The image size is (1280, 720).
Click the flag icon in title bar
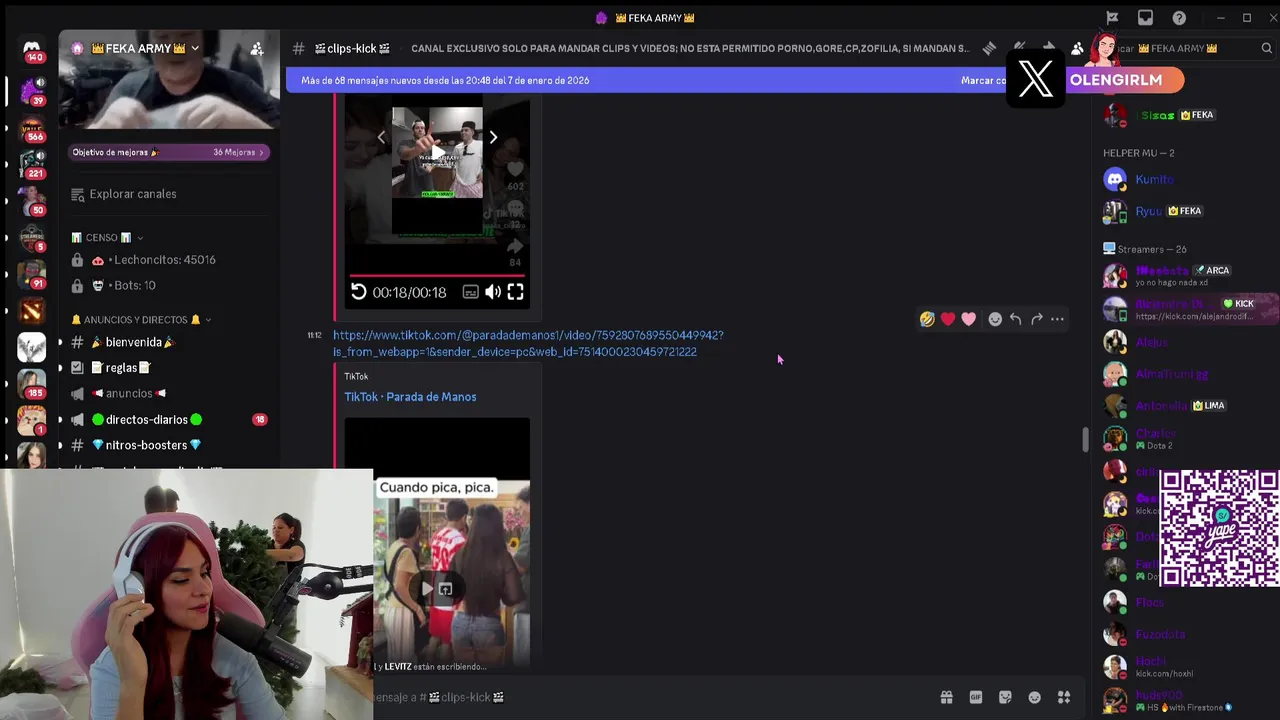pos(1112,18)
